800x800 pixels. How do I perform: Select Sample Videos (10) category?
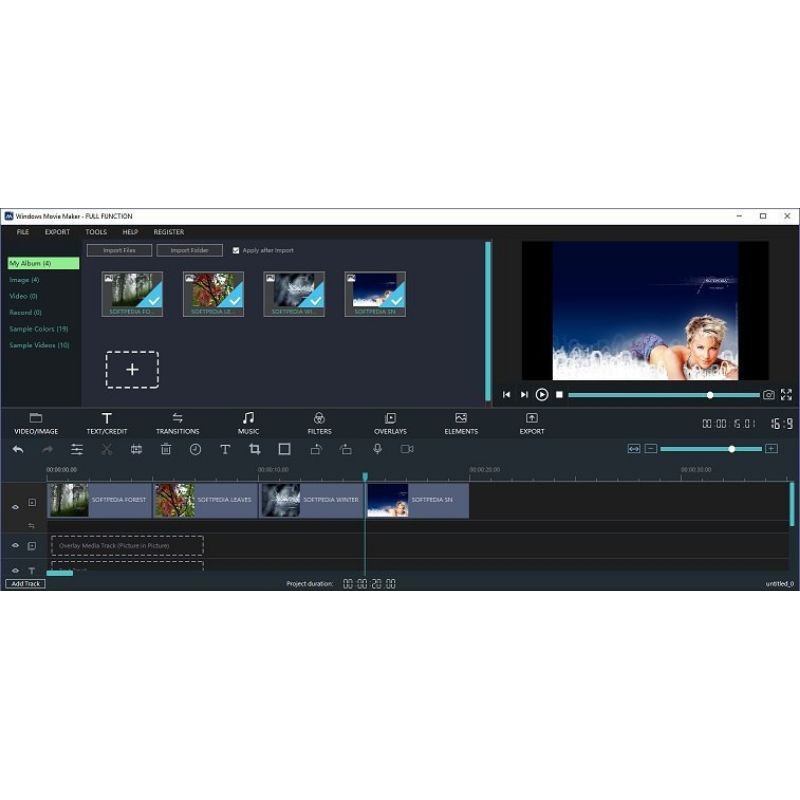[x=39, y=345]
